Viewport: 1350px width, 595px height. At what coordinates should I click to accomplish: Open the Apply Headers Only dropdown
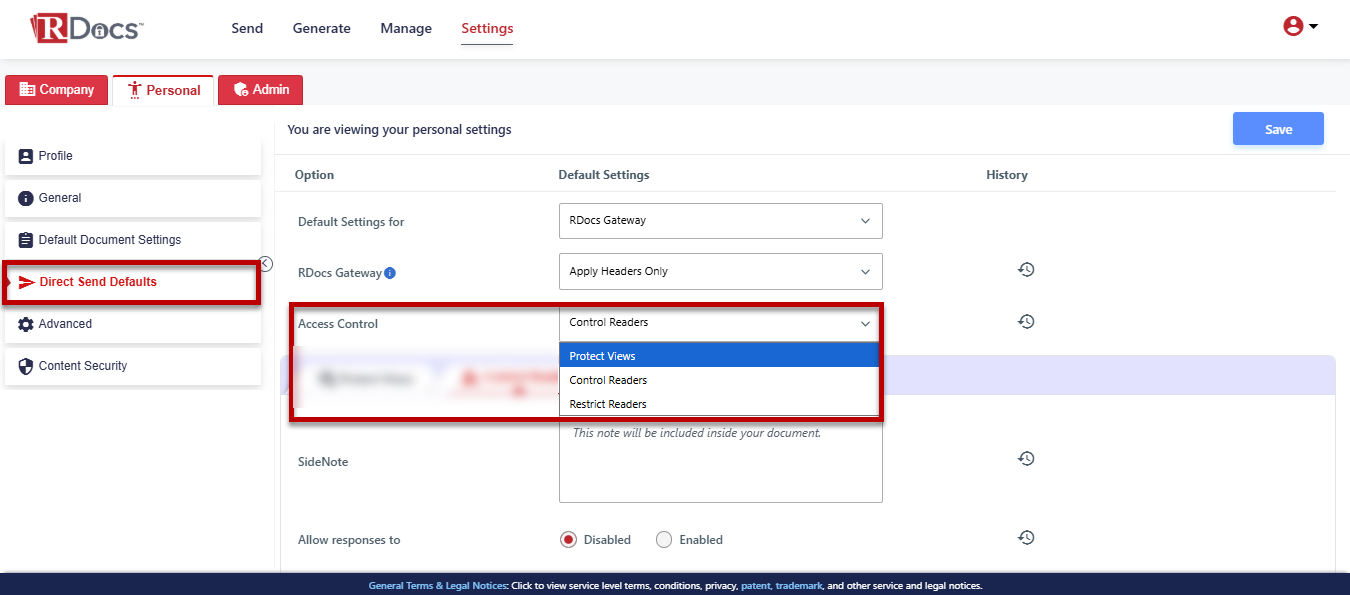coord(720,271)
